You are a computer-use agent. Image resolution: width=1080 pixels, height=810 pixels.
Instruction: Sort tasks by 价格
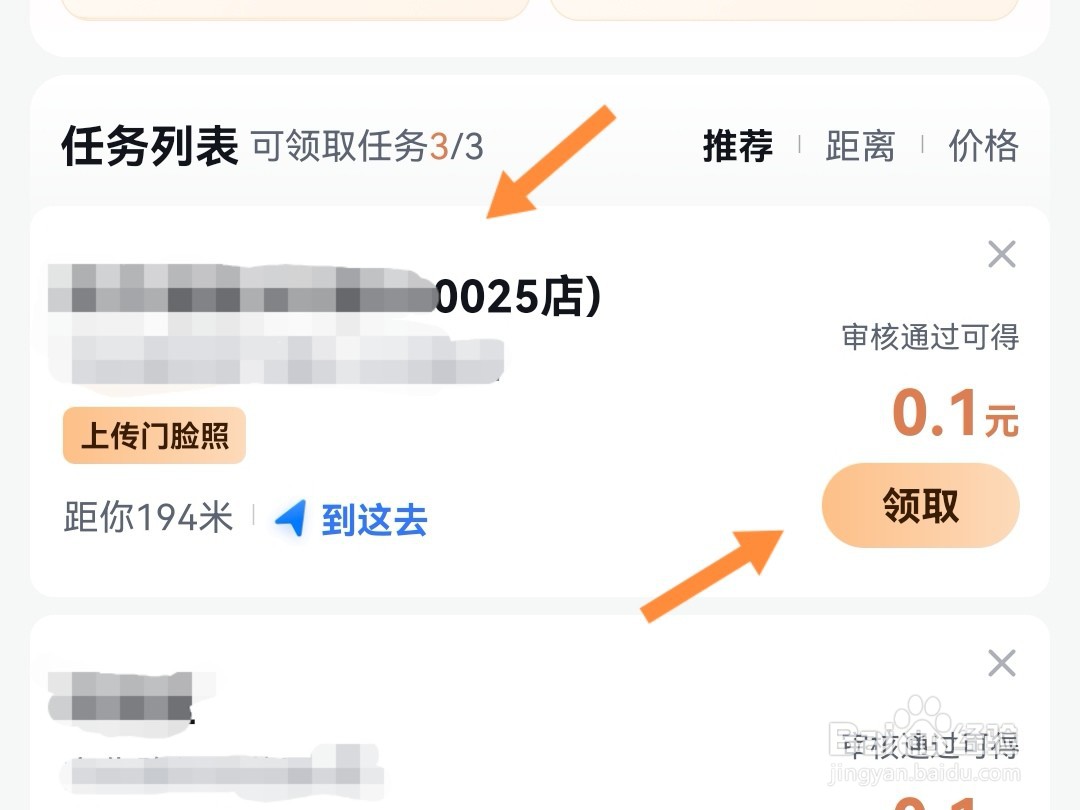[x=981, y=146]
